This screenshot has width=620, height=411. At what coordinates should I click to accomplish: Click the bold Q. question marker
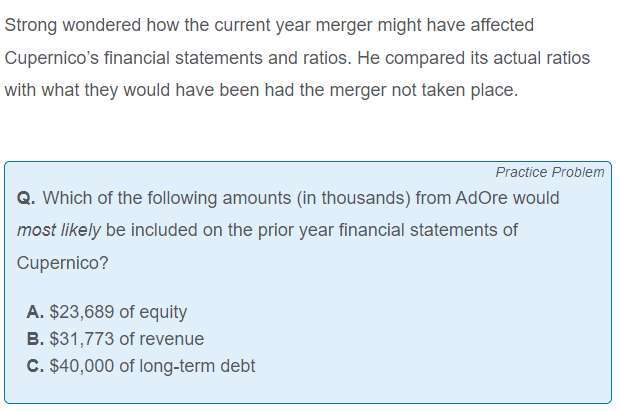pyautogui.click(x=26, y=198)
